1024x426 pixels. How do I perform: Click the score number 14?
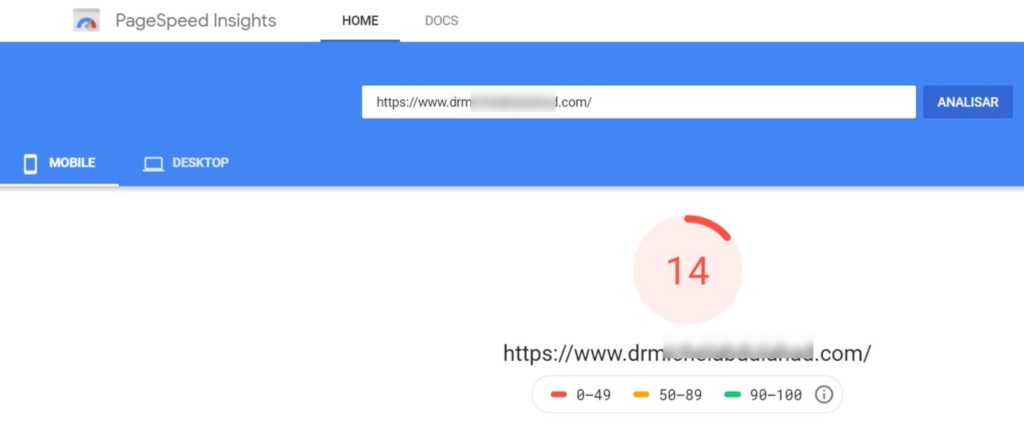[688, 270]
